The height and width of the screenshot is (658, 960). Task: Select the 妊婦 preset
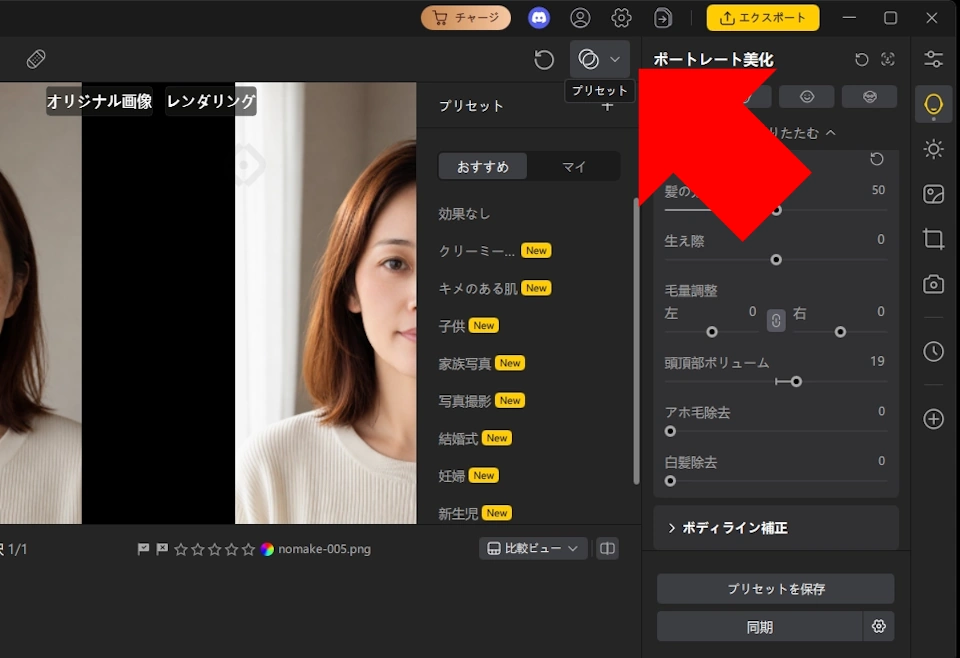[x=468, y=476]
